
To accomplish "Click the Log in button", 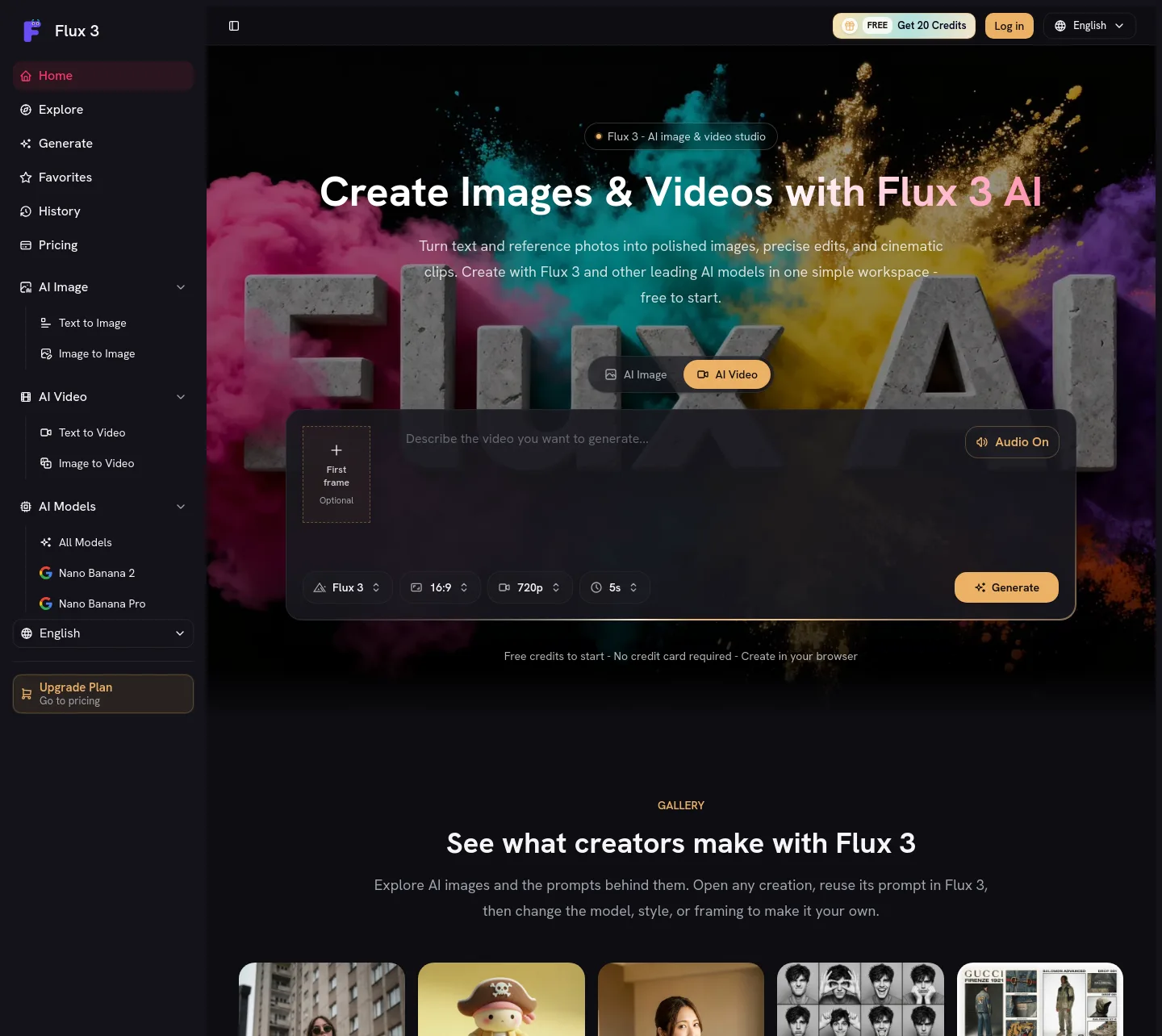I will point(1009,26).
